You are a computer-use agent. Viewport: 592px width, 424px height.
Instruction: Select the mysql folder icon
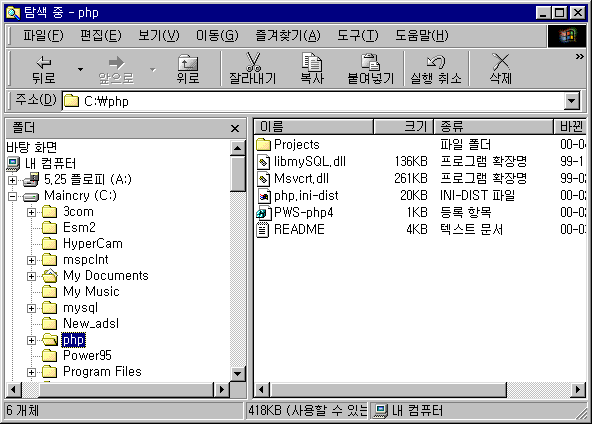(49, 308)
